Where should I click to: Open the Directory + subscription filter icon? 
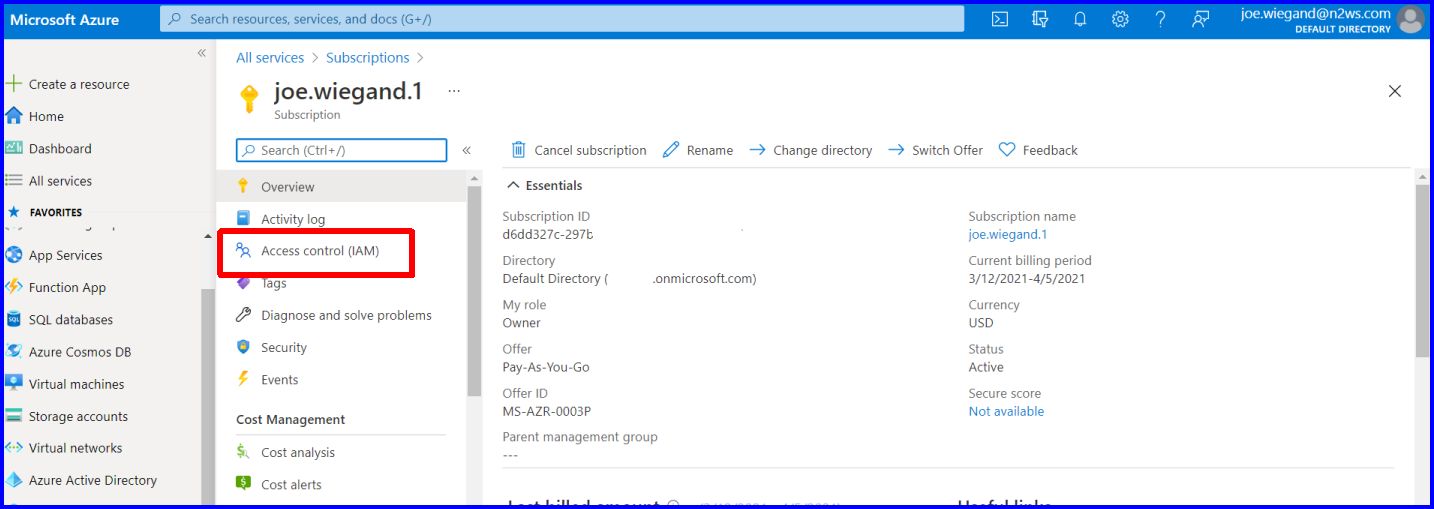pyautogui.click(x=1040, y=19)
